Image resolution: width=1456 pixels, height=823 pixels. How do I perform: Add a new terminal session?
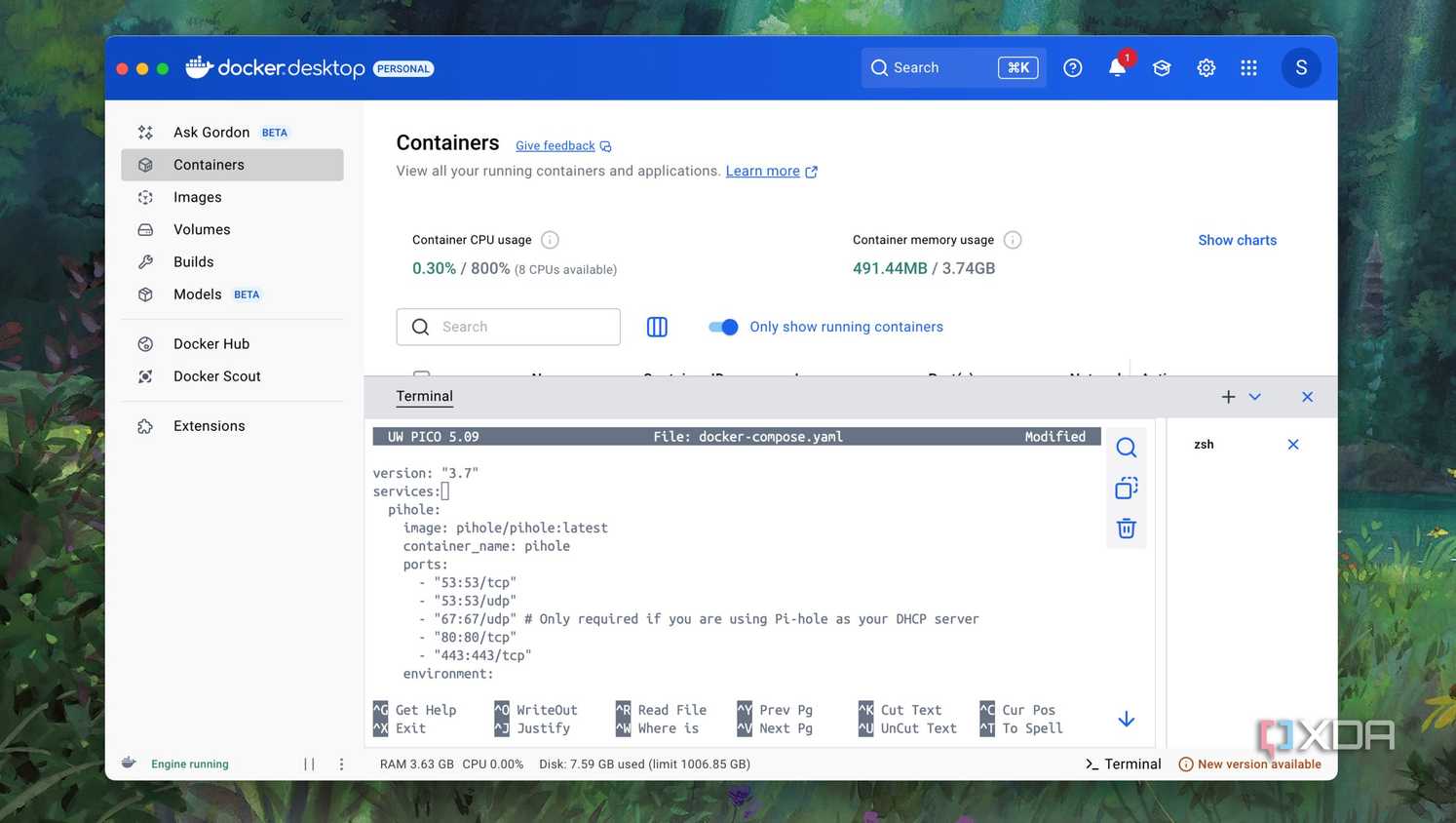pyautogui.click(x=1228, y=397)
